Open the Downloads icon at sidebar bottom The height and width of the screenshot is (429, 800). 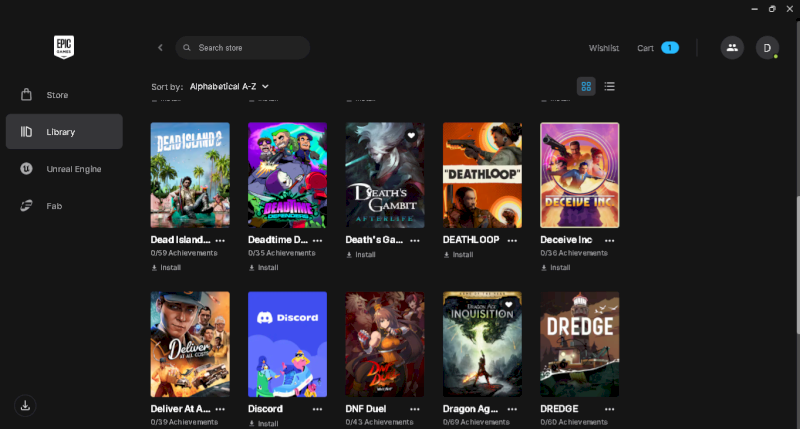click(x=25, y=406)
